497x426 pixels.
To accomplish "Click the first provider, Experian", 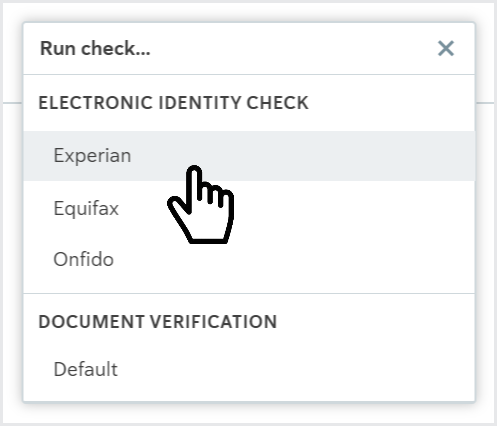I will pos(249,156).
